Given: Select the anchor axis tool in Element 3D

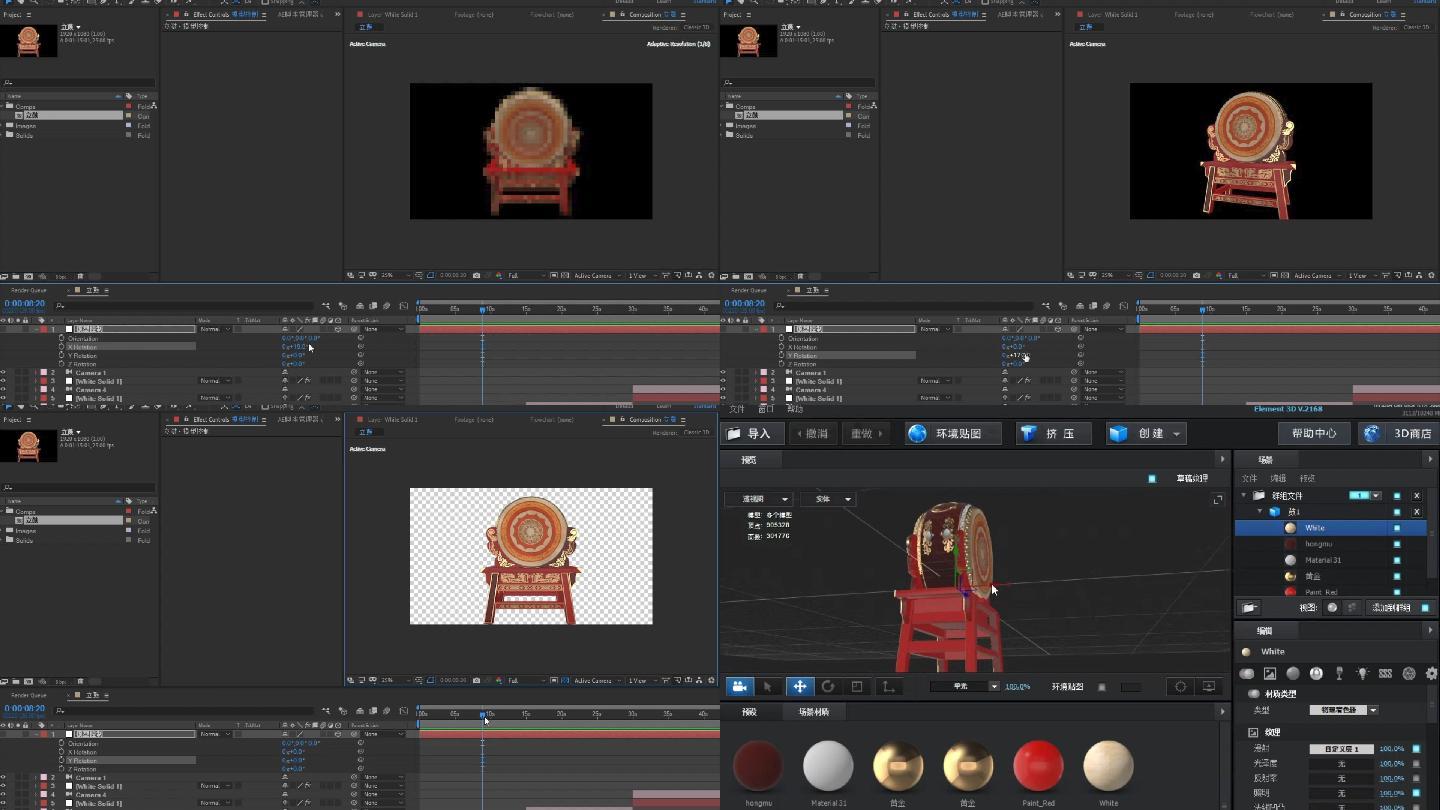Looking at the screenshot, I should (x=887, y=686).
